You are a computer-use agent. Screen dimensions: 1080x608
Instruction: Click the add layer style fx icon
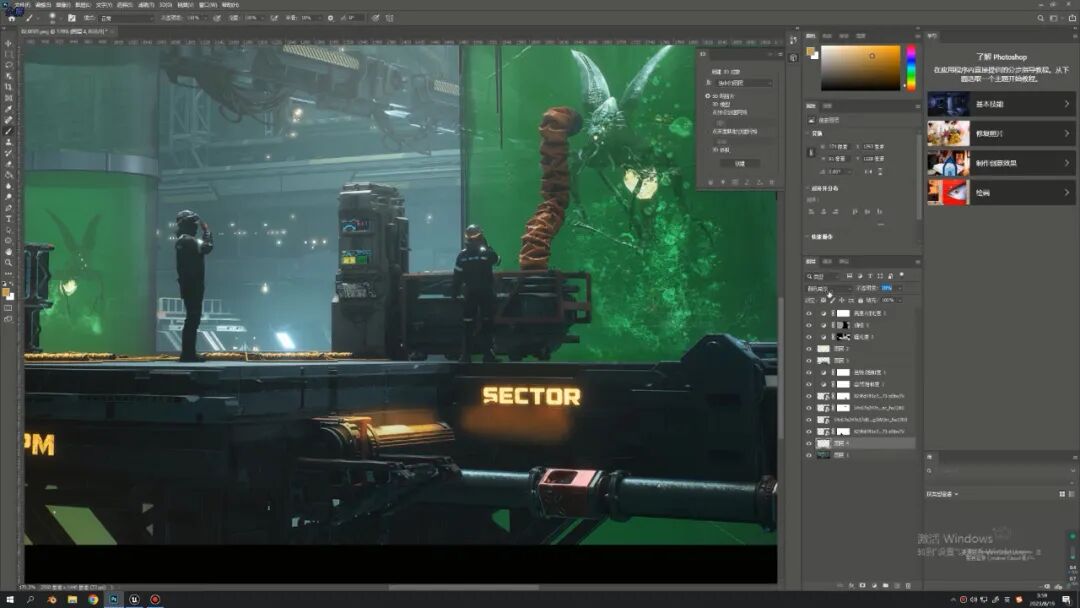851,585
